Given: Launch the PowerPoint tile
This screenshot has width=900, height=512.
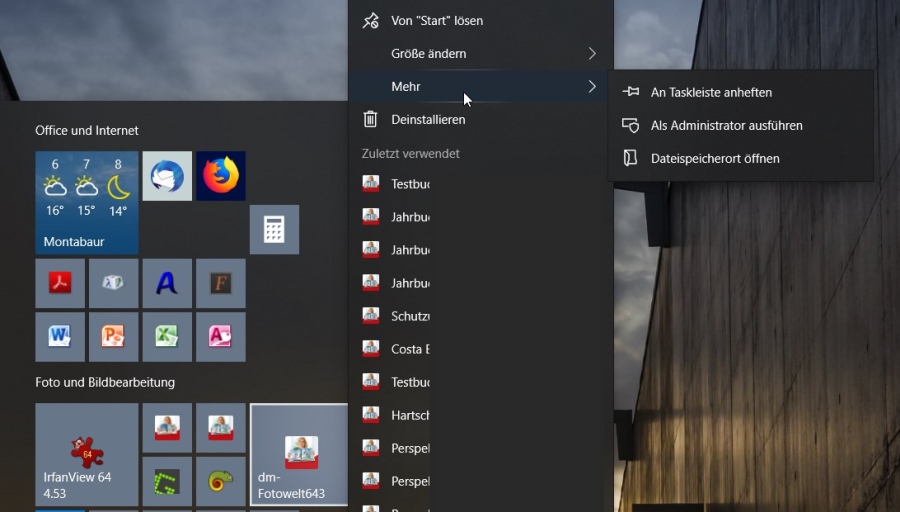Looking at the screenshot, I should (114, 337).
